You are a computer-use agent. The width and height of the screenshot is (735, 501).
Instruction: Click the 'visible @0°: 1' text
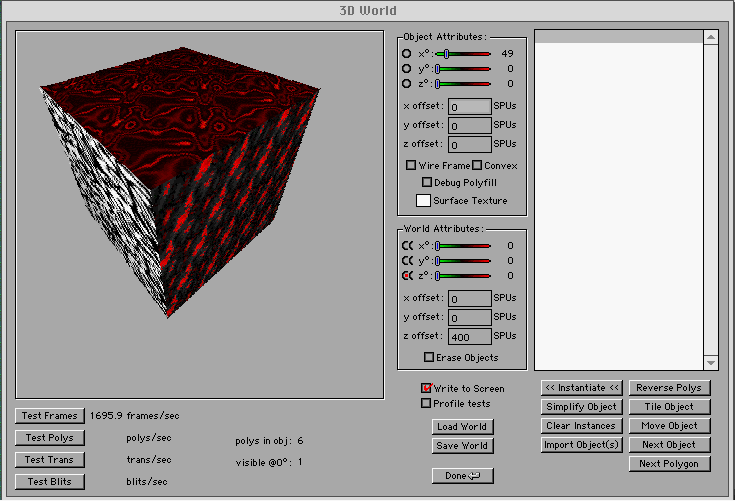tap(269, 463)
